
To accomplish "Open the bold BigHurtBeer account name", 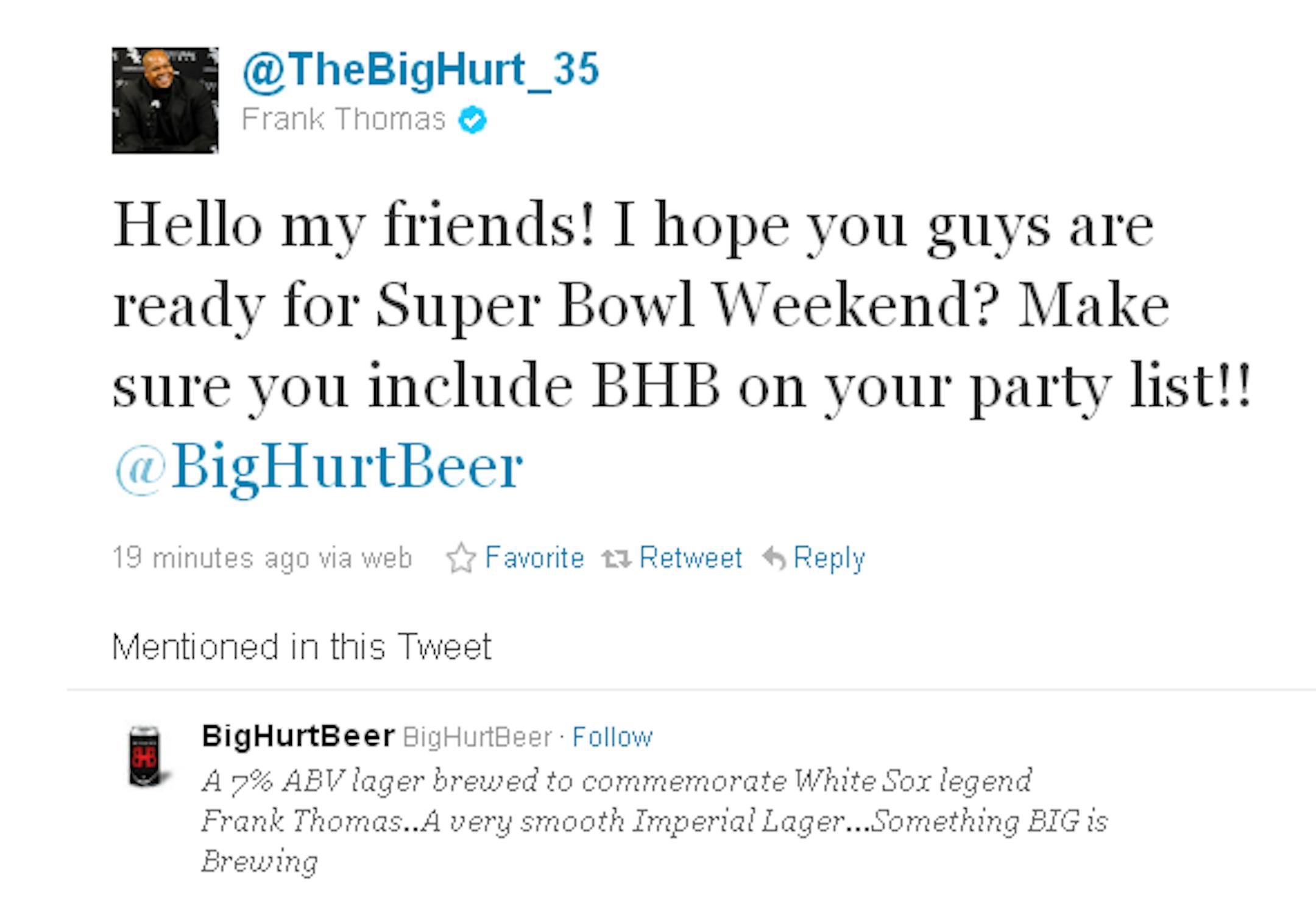I will pos(299,736).
